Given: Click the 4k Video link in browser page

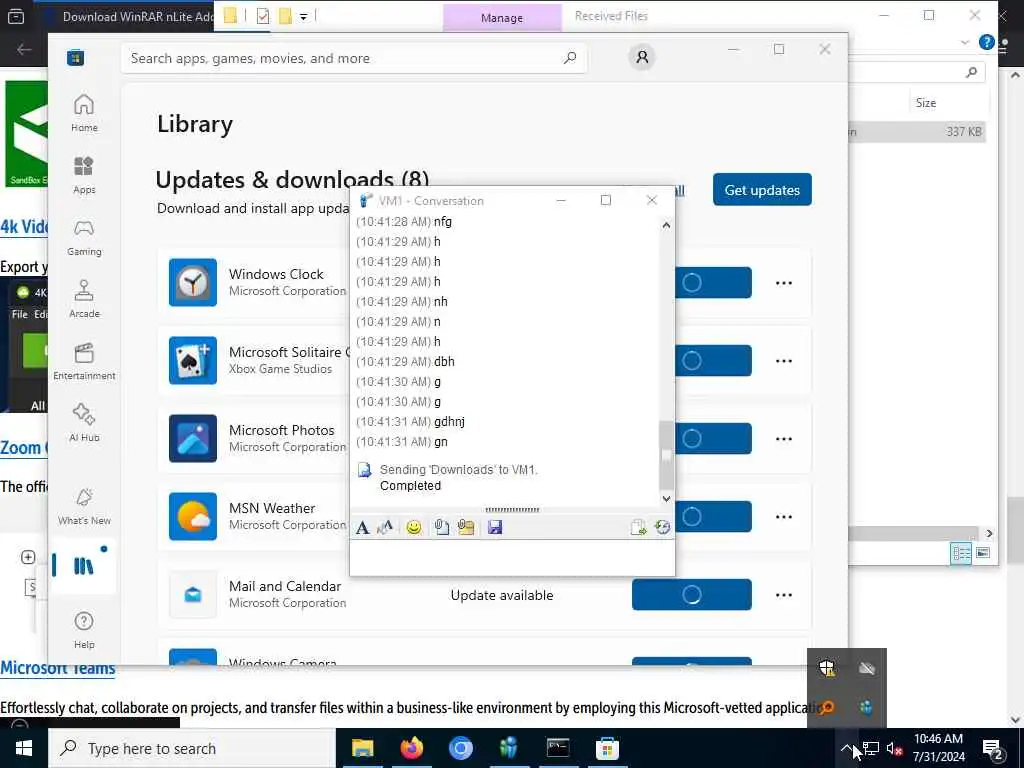Looking at the screenshot, I should (x=24, y=227).
